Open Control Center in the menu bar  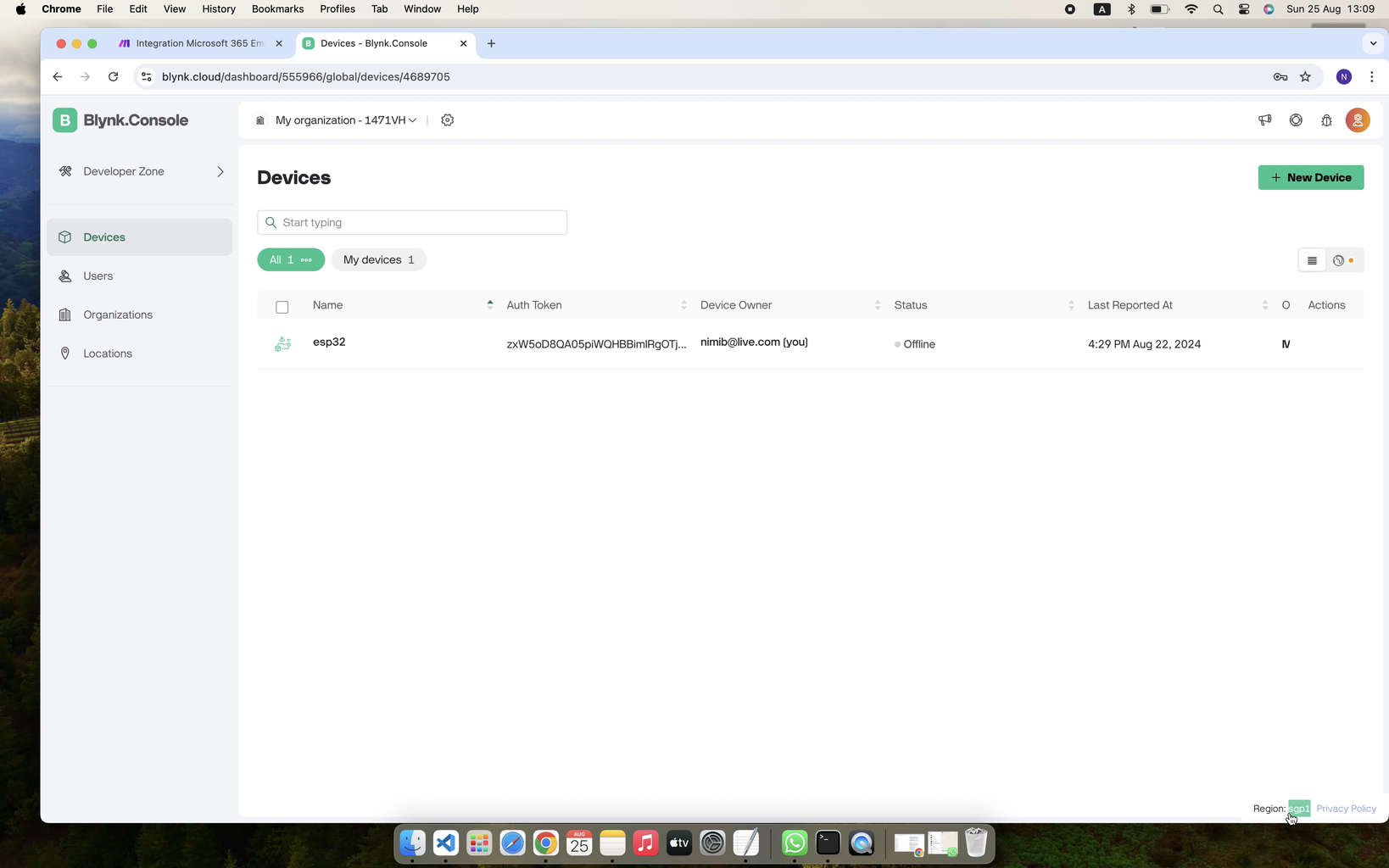[x=1244, y=9]
